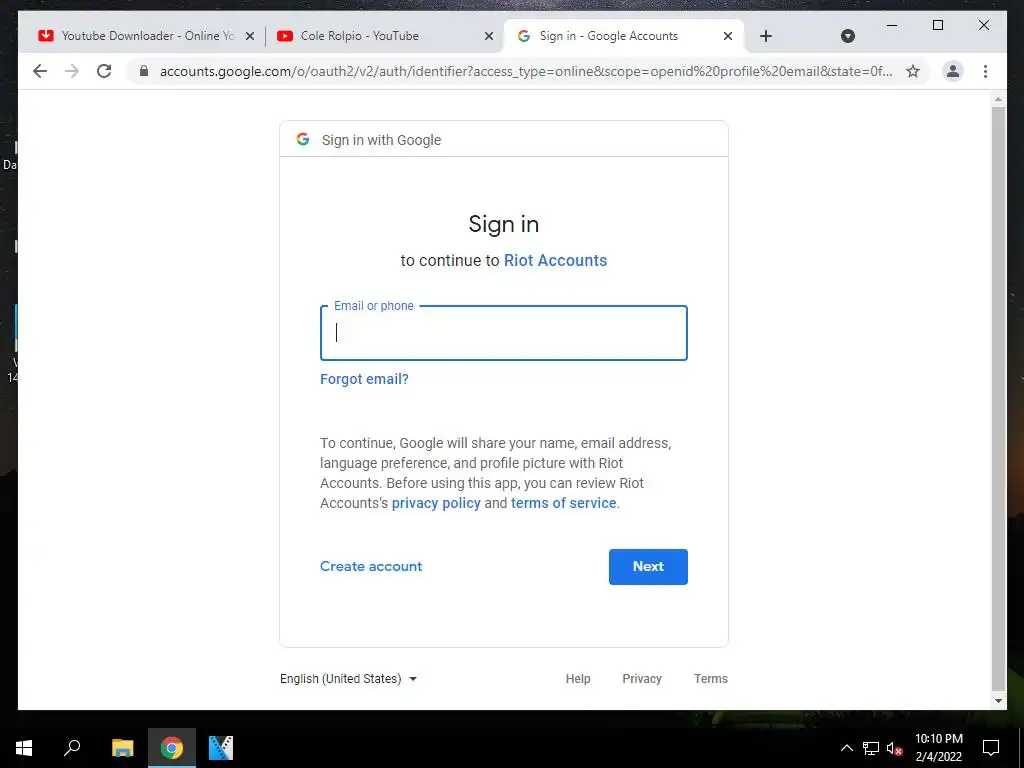The image size is (1024, 768).
Task: Open a new tab with the plus icon
Action: point(766,36)
